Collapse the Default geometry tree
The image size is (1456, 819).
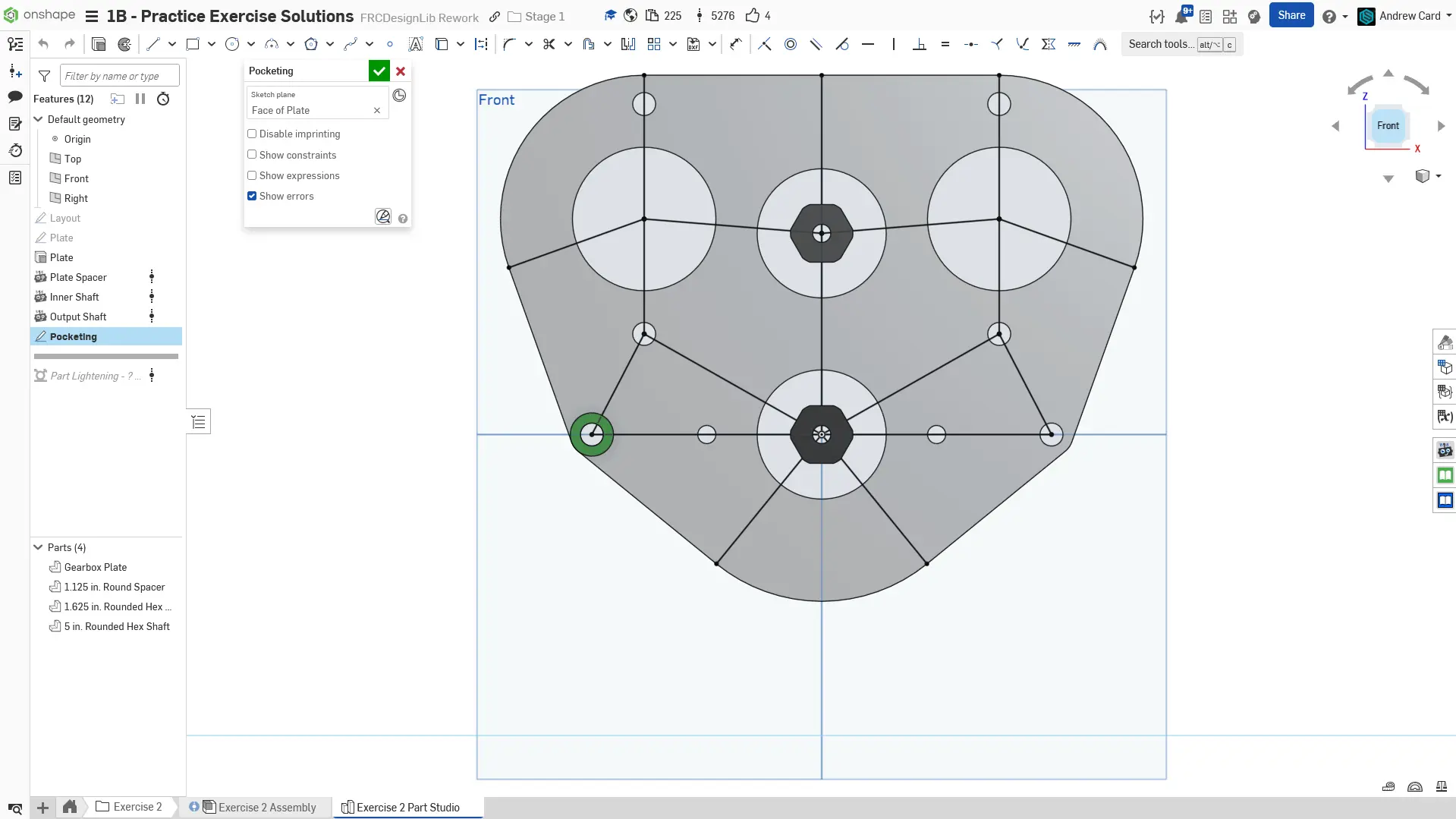(x=38, y=119)
